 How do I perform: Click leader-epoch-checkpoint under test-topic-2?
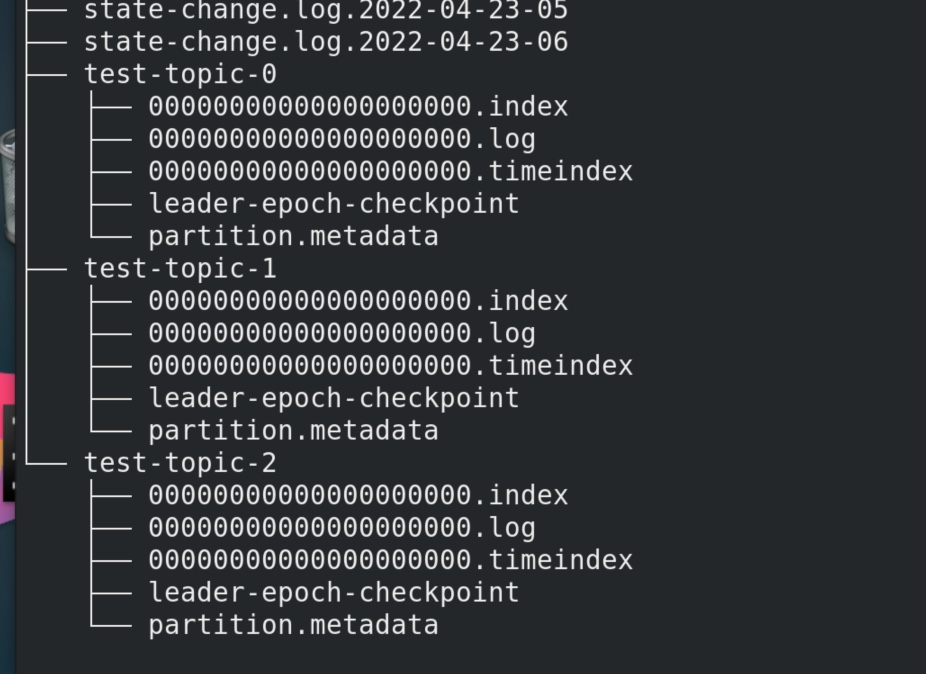click(x=334, y=592)
